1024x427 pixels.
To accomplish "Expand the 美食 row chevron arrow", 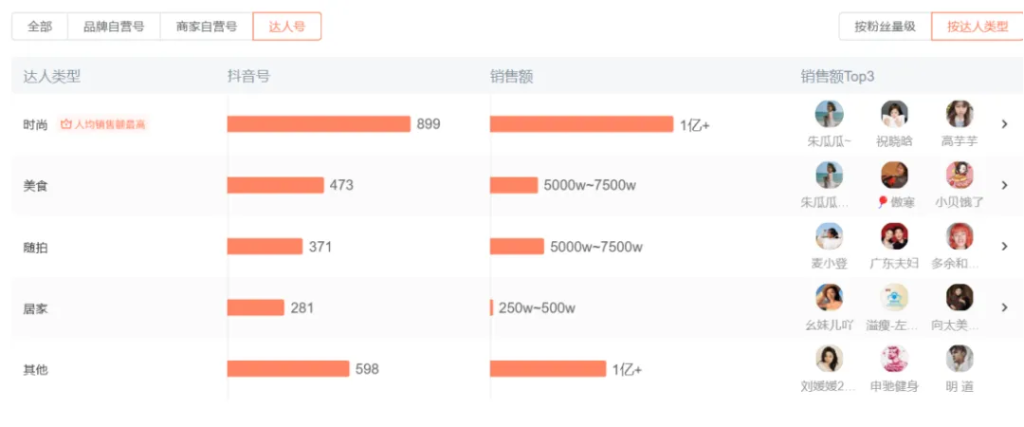I will [x=1004, y=185].
